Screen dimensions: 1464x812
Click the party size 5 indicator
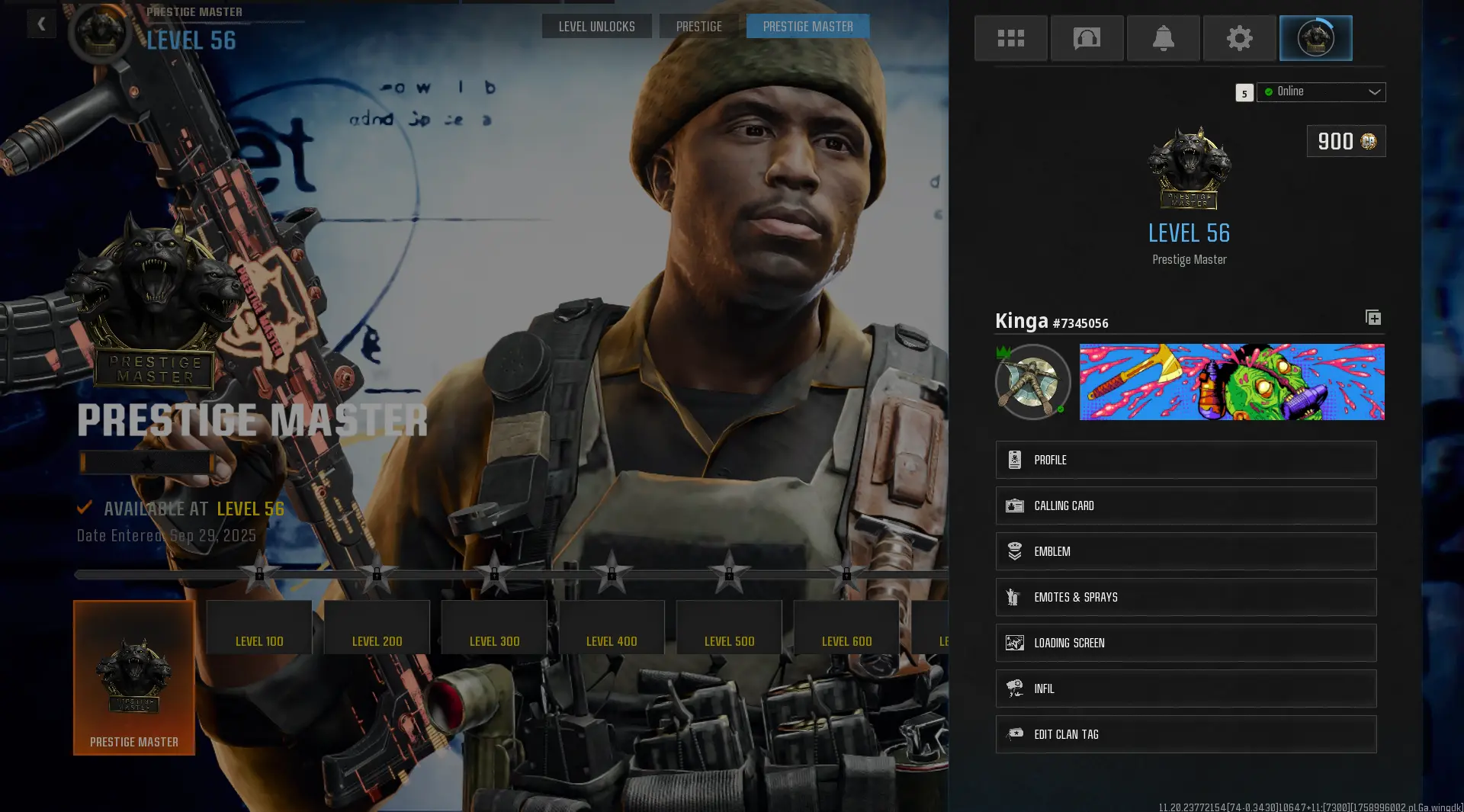pyautogui.click(x=1244, y=93)
